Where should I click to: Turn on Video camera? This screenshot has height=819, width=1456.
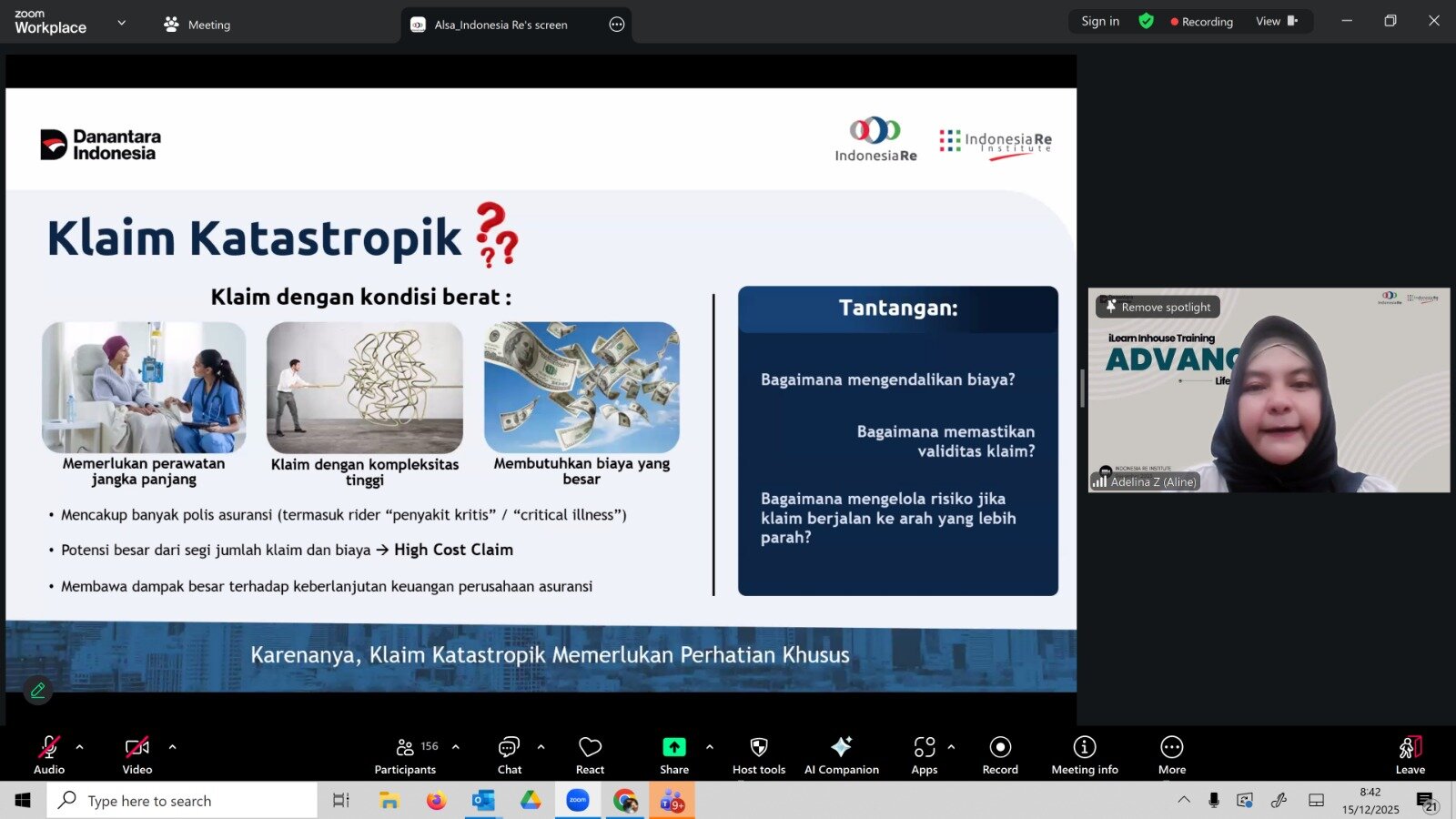(x=137, y=755)
